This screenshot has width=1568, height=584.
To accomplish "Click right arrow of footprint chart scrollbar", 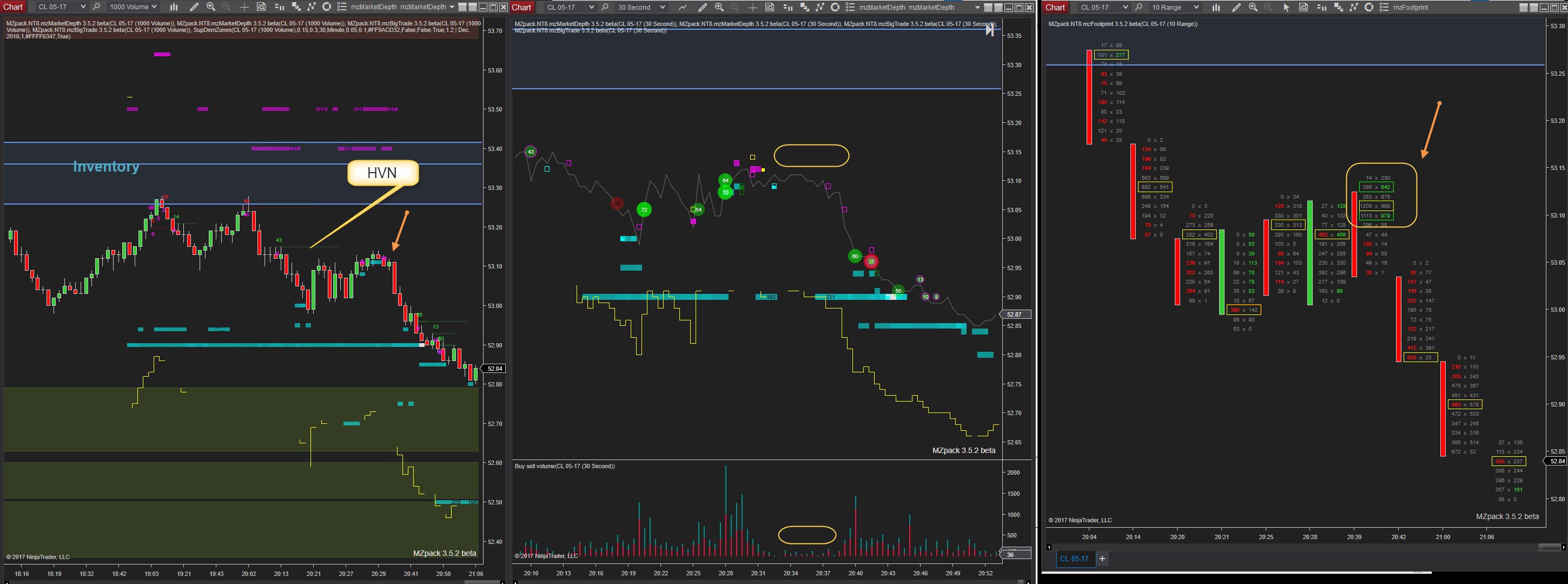I will pyautogui.click(x=1563, y=547).
